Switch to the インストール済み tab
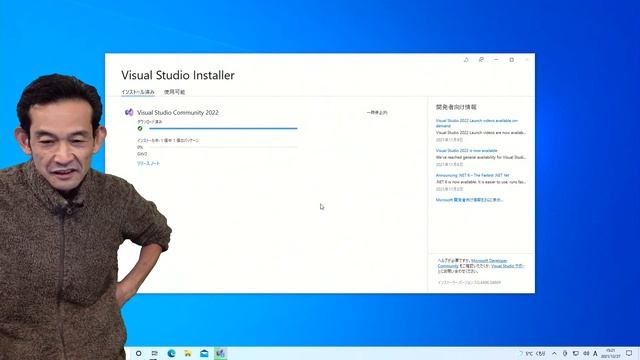 tap(138, 92)
